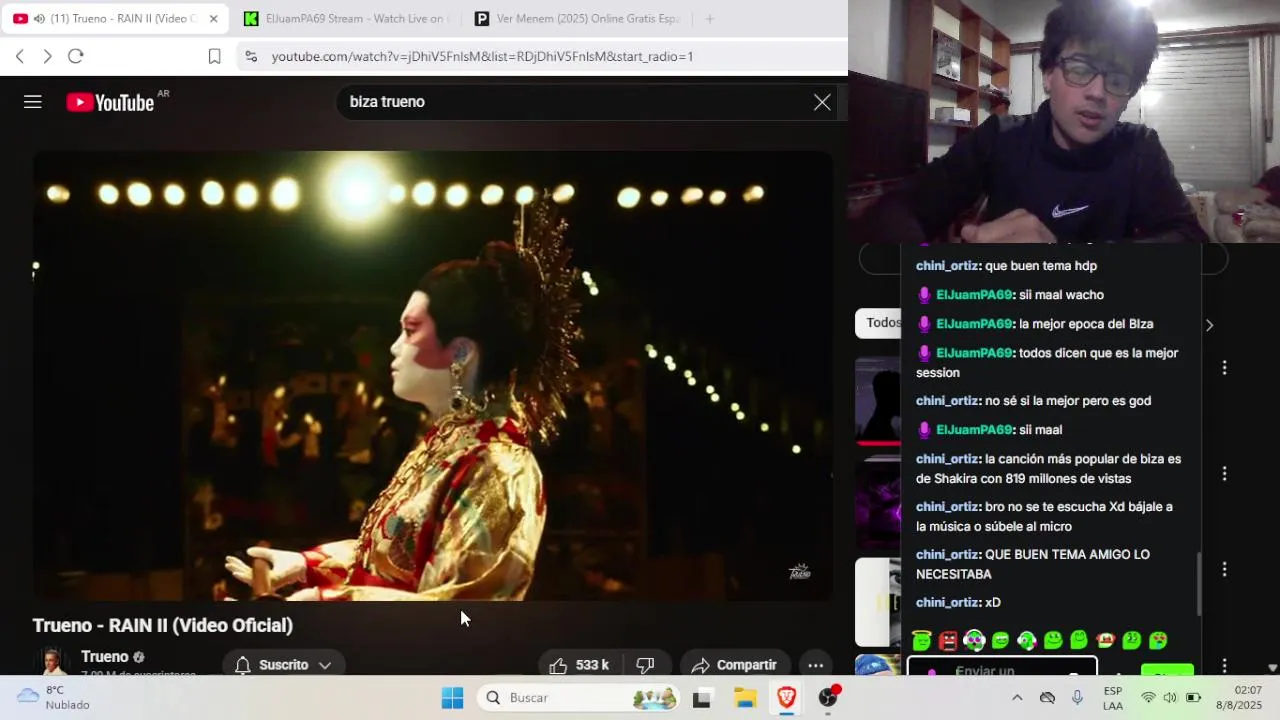Insert the red angry emote in chat

tap(948, 640)
